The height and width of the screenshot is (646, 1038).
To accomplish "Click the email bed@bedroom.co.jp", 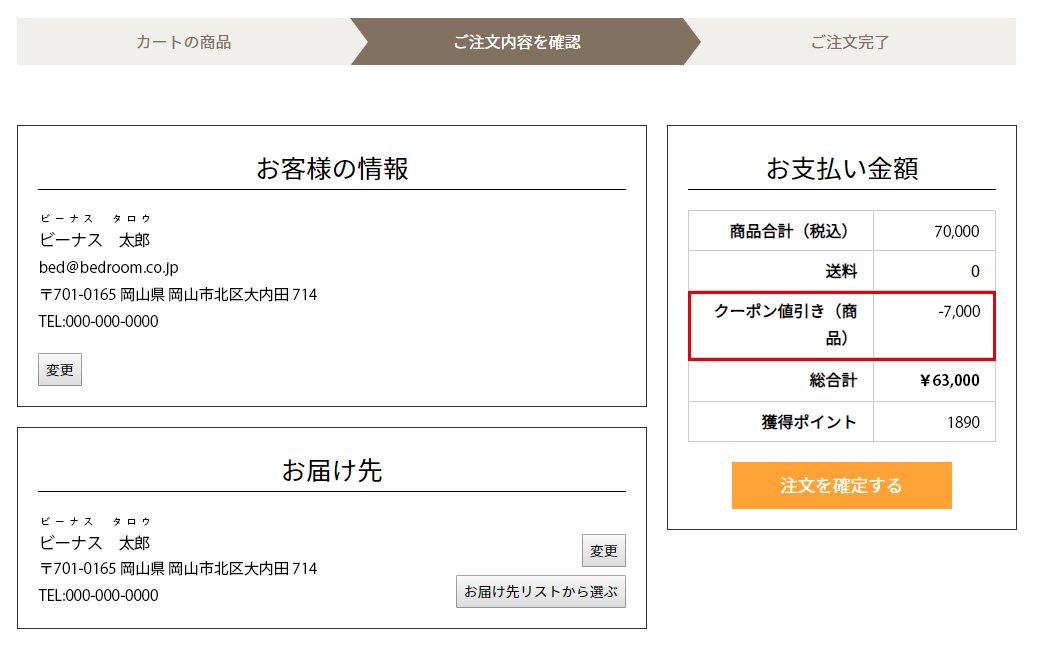I will click(x=108, y=267).
